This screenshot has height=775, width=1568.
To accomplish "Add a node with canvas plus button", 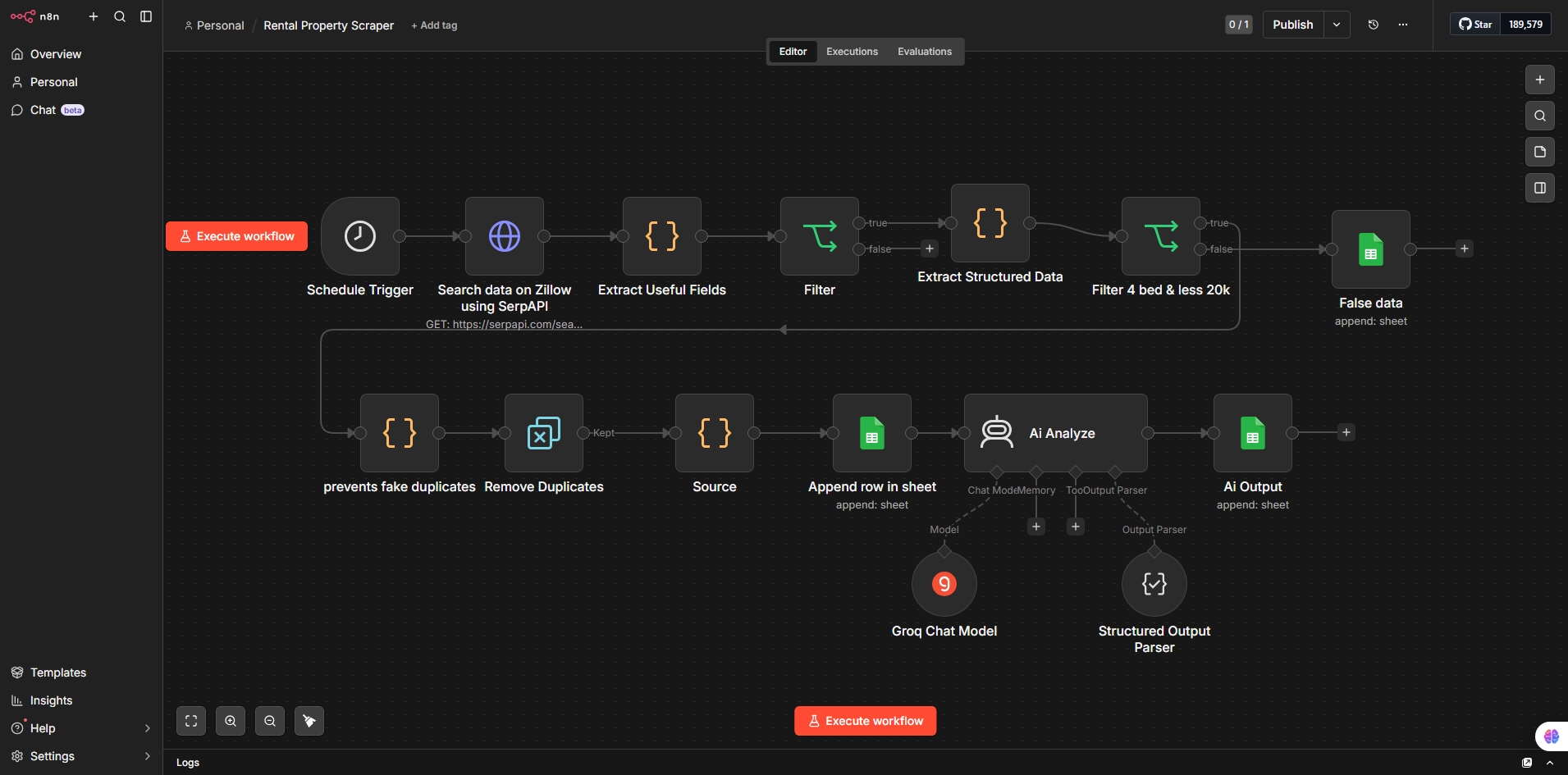I will pos(1540,80).
